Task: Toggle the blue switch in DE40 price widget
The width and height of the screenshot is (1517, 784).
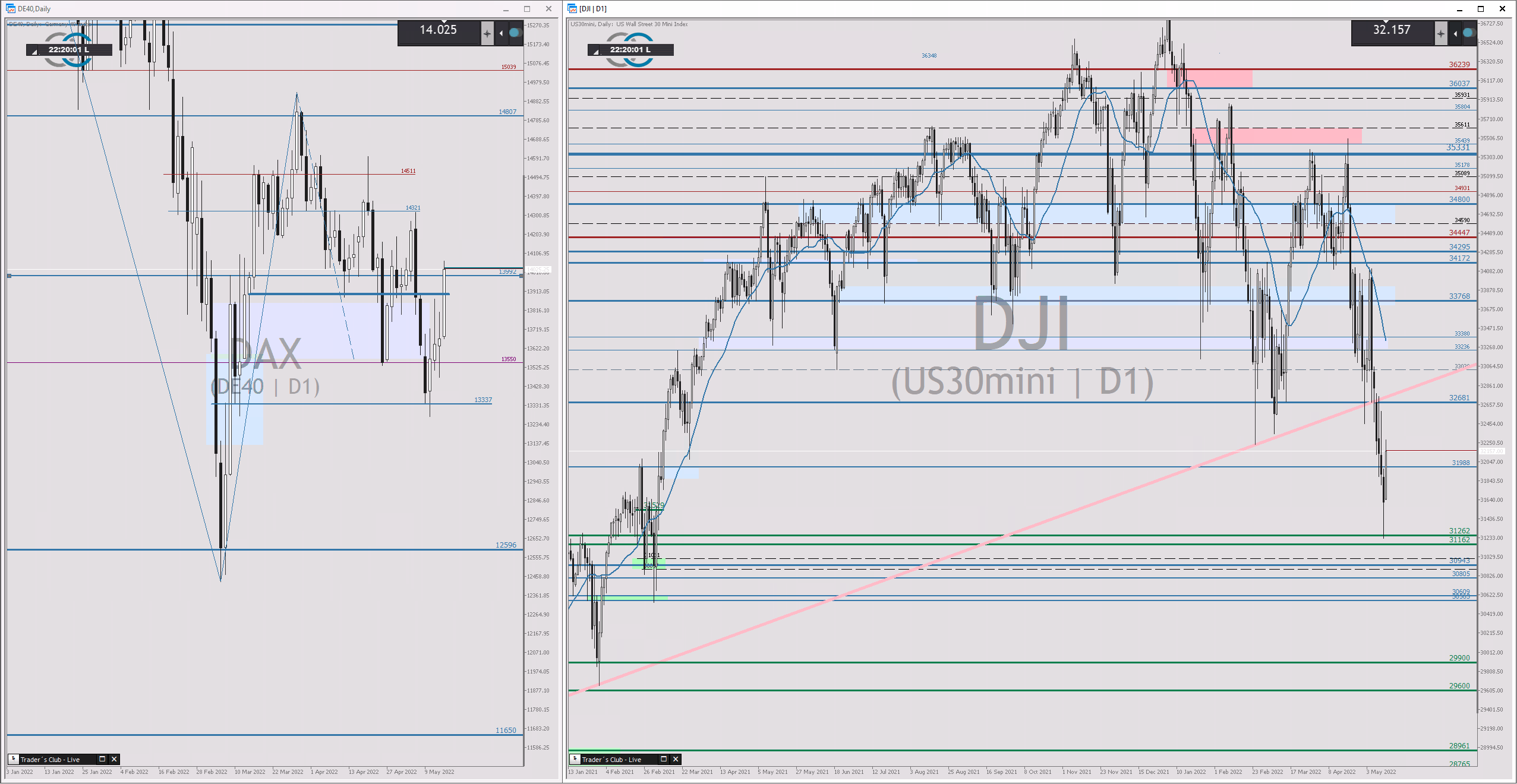Action: 515,33
